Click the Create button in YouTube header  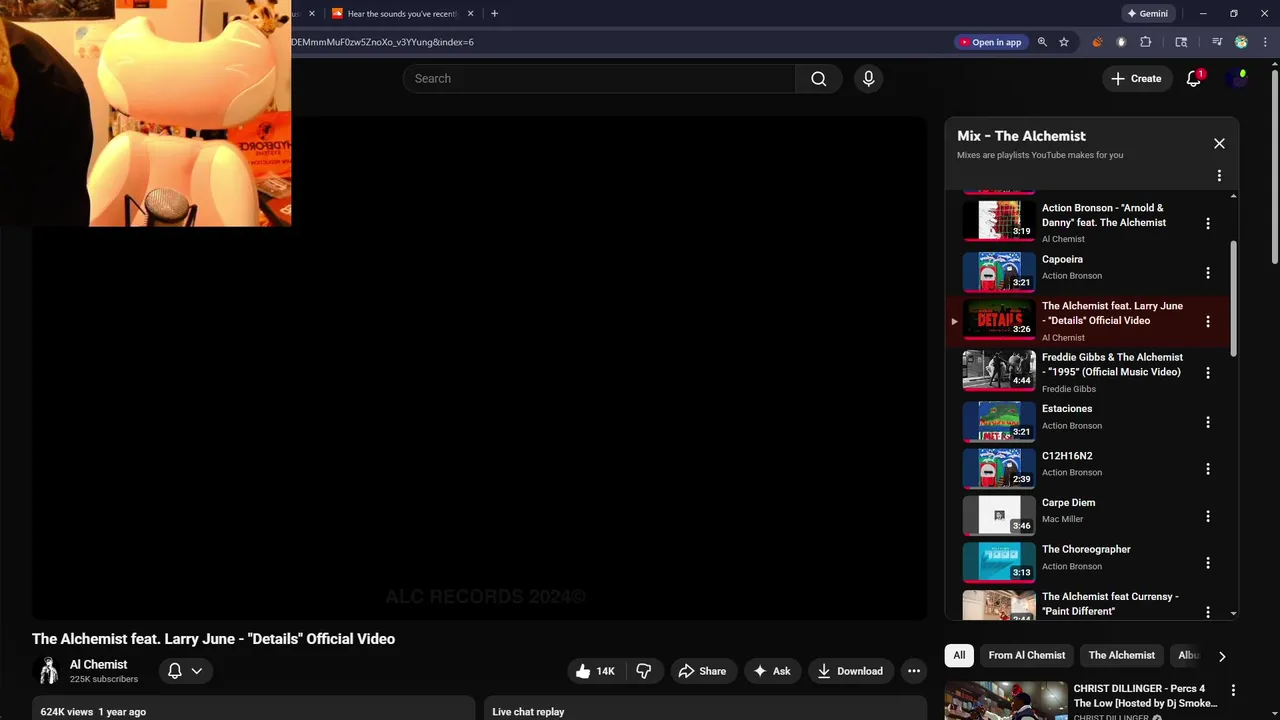[x=1136, y=78]
